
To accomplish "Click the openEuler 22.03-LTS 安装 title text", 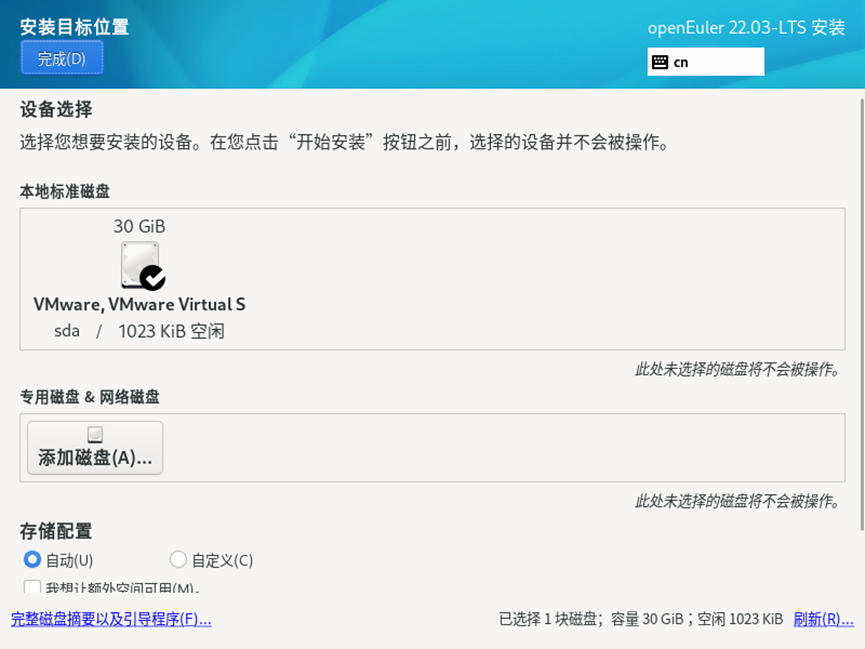I will [746, 27].
